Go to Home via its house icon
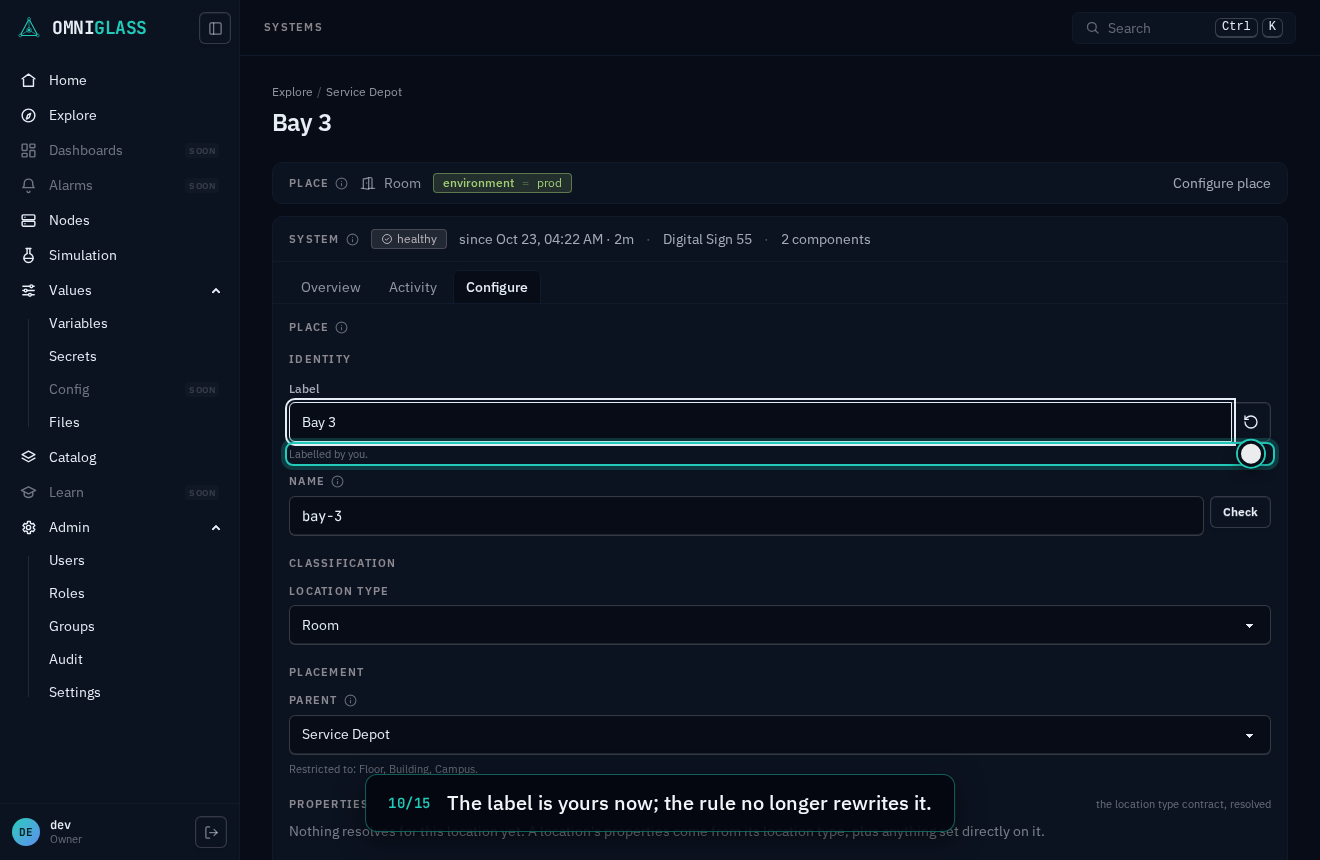Viewport: 1320px width, 860px height. click(x=29, y=80)
